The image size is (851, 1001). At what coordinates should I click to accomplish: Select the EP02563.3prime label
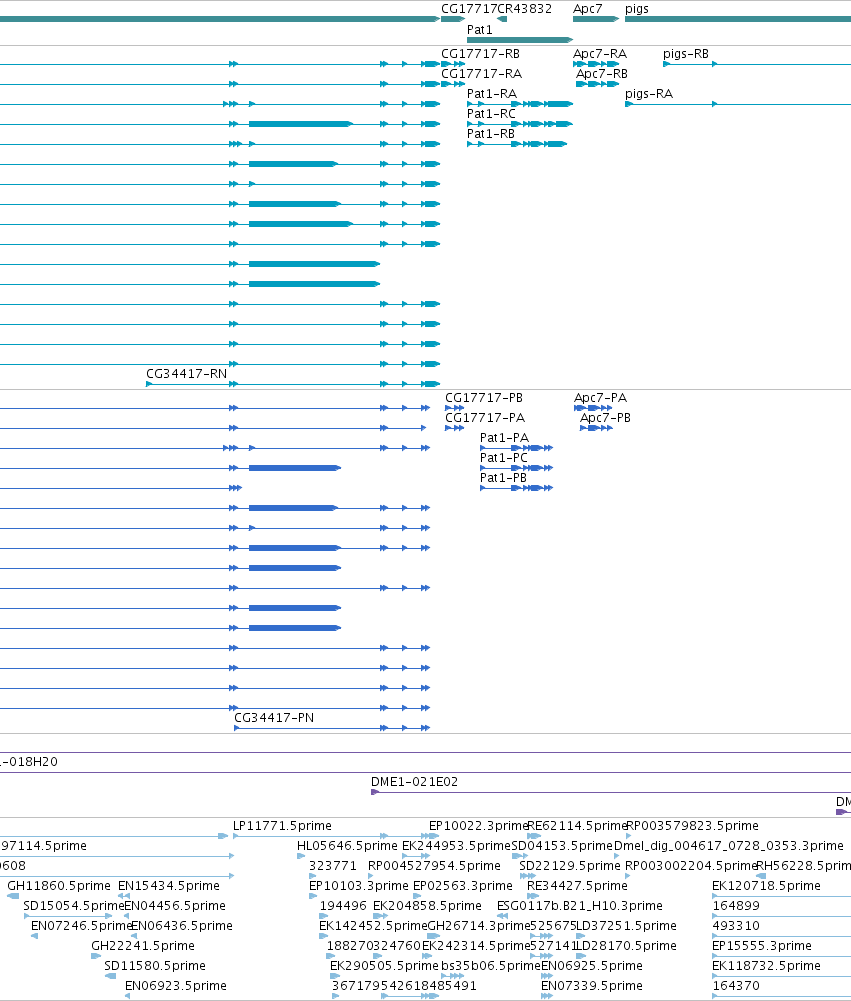pyautogui.click(x=463, y=886)
